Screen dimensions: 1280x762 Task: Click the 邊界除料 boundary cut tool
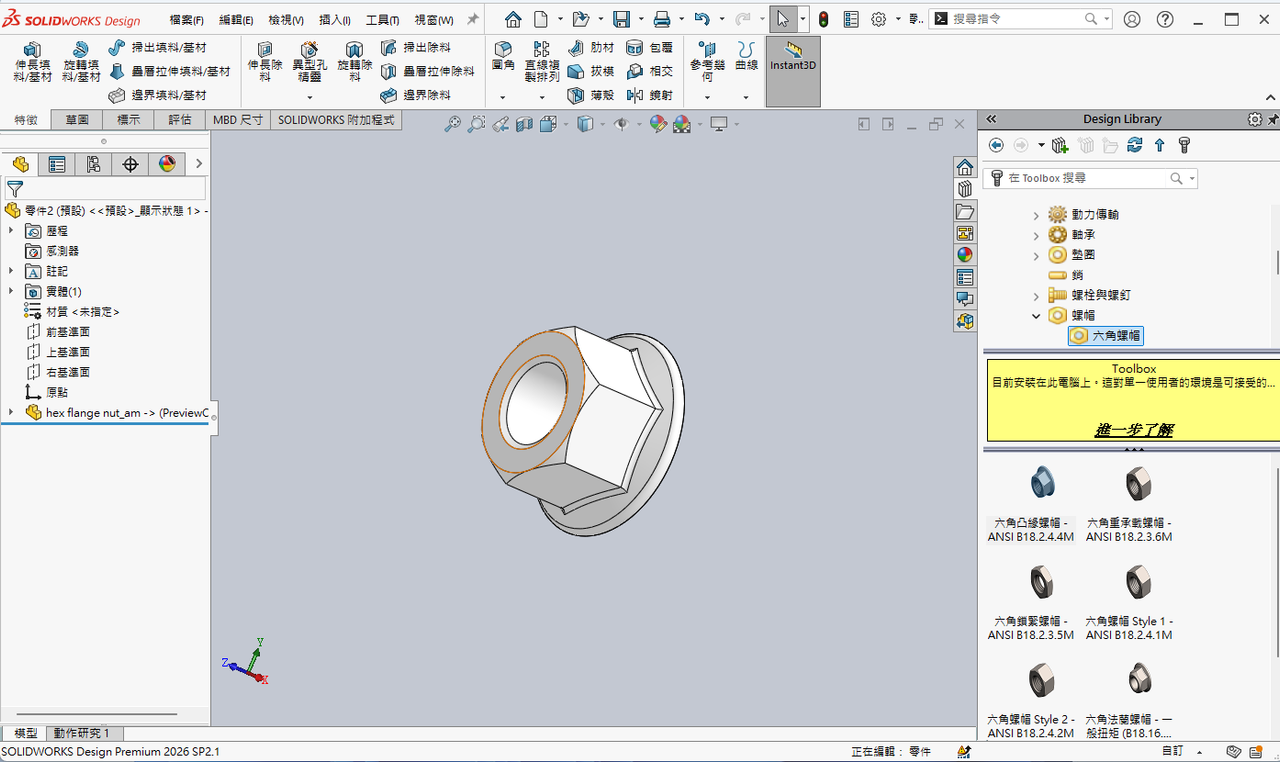click(x=415, y=95)
